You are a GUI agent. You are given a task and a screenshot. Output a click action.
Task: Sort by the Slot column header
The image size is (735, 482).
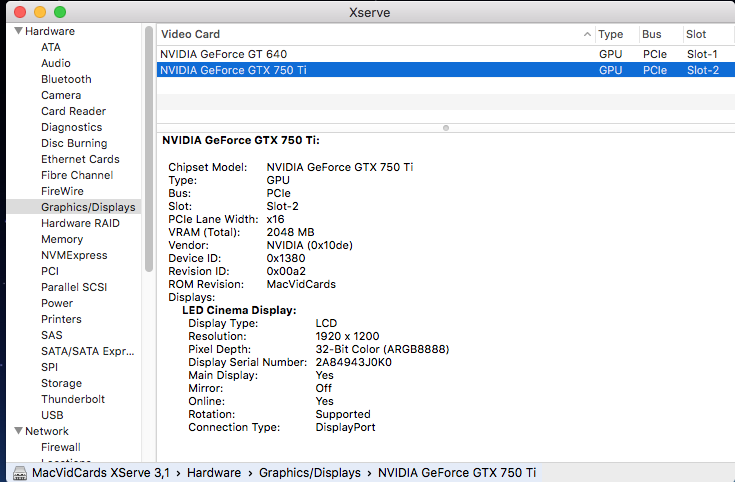(696, 34)
